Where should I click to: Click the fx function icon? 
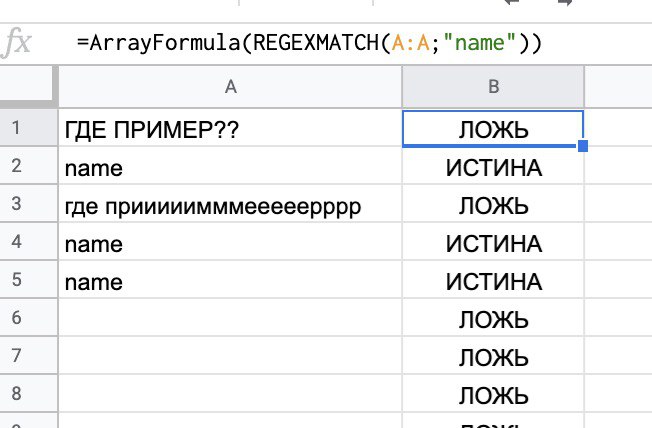[19, 44]
